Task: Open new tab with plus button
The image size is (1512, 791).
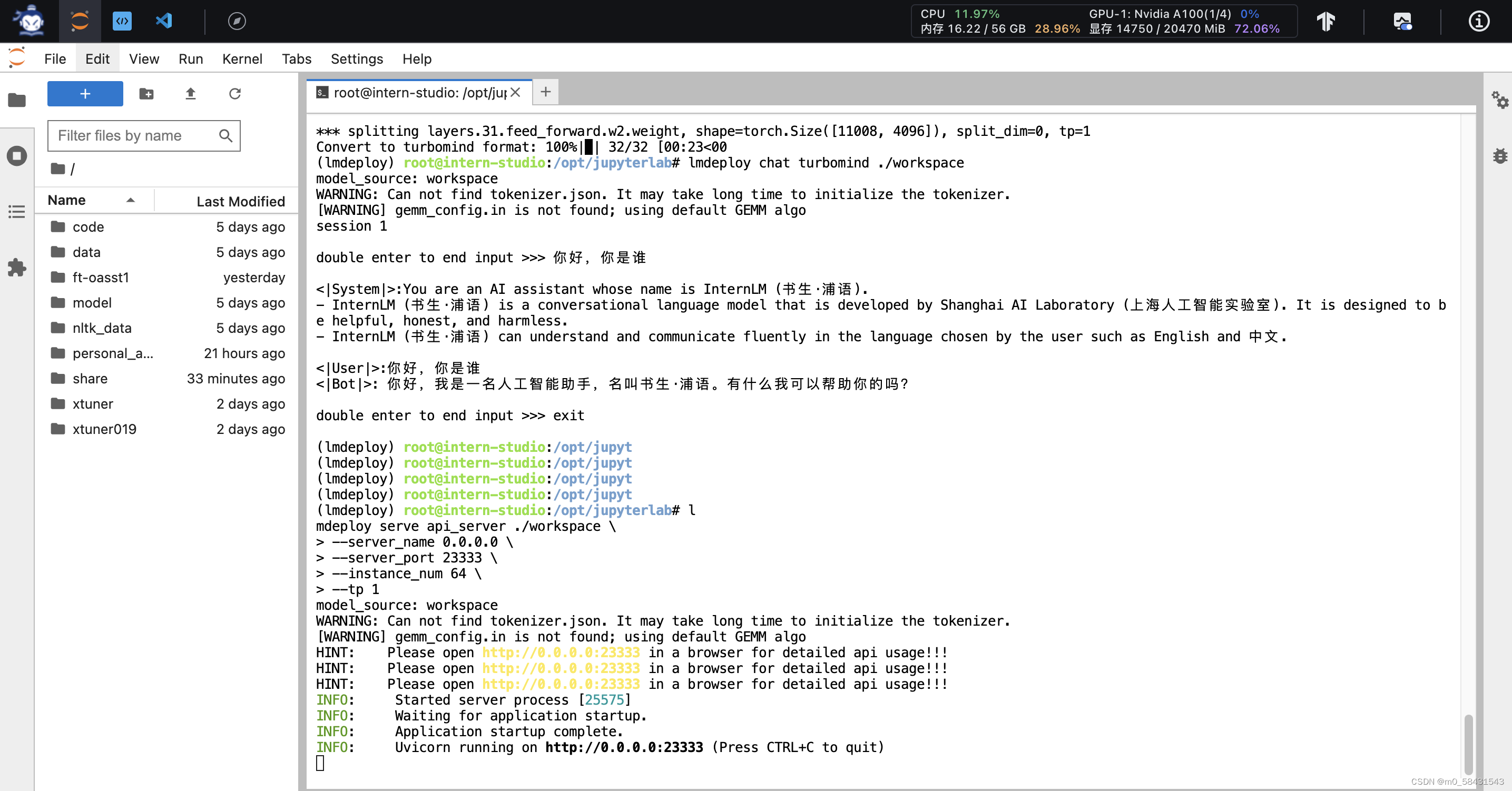Action: coord(545,92)
